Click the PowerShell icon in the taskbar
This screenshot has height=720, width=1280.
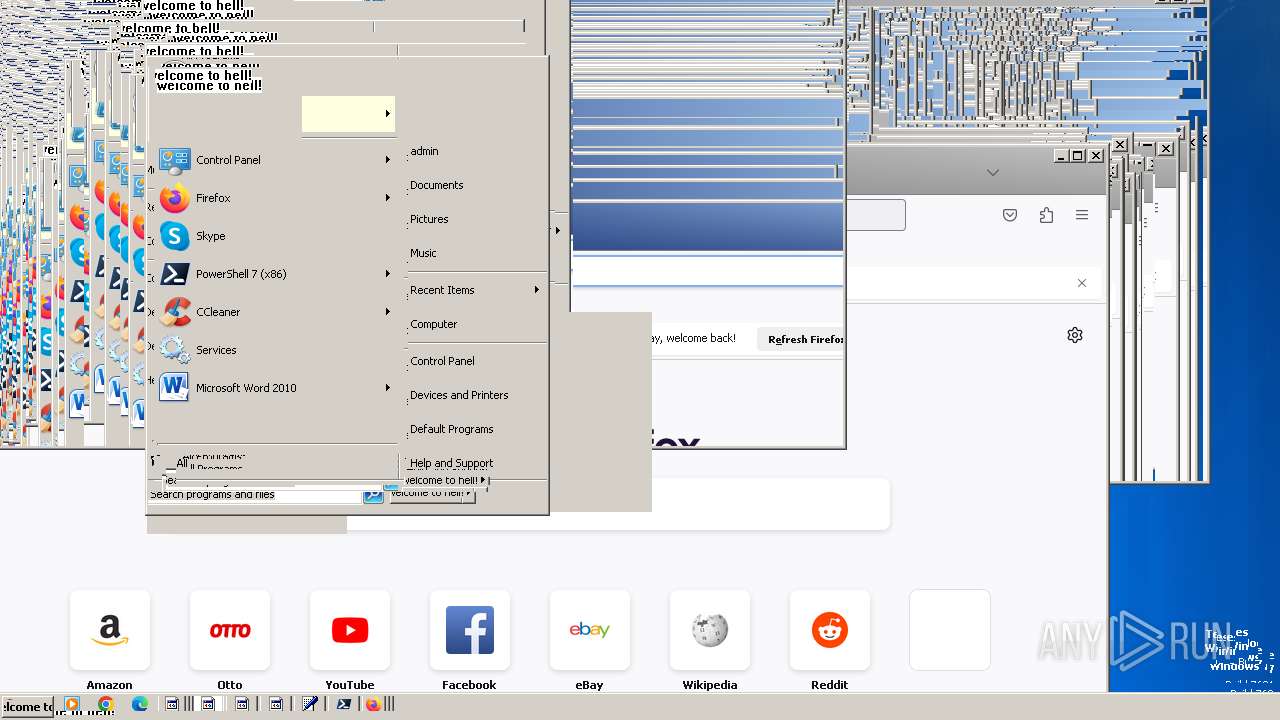[x=343, y=704]
